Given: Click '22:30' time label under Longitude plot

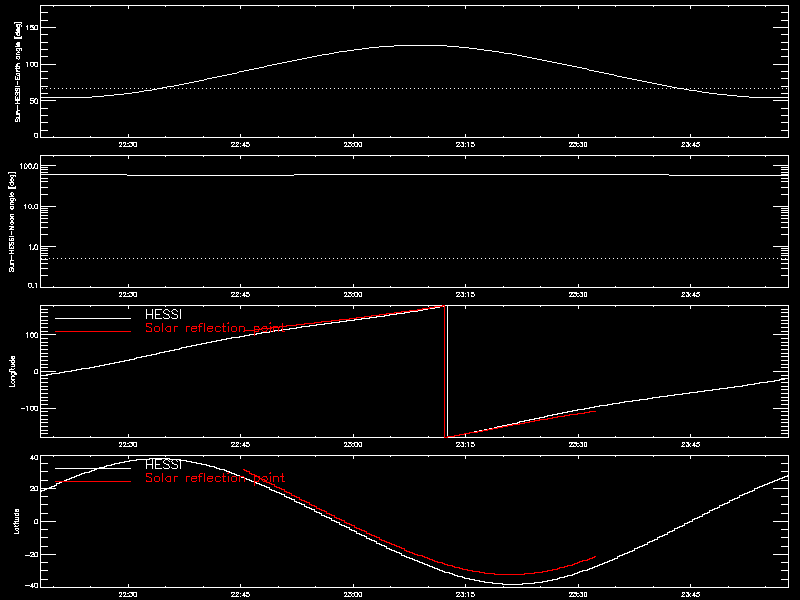Looking at the screenshot, I should (x=128, y=445).
